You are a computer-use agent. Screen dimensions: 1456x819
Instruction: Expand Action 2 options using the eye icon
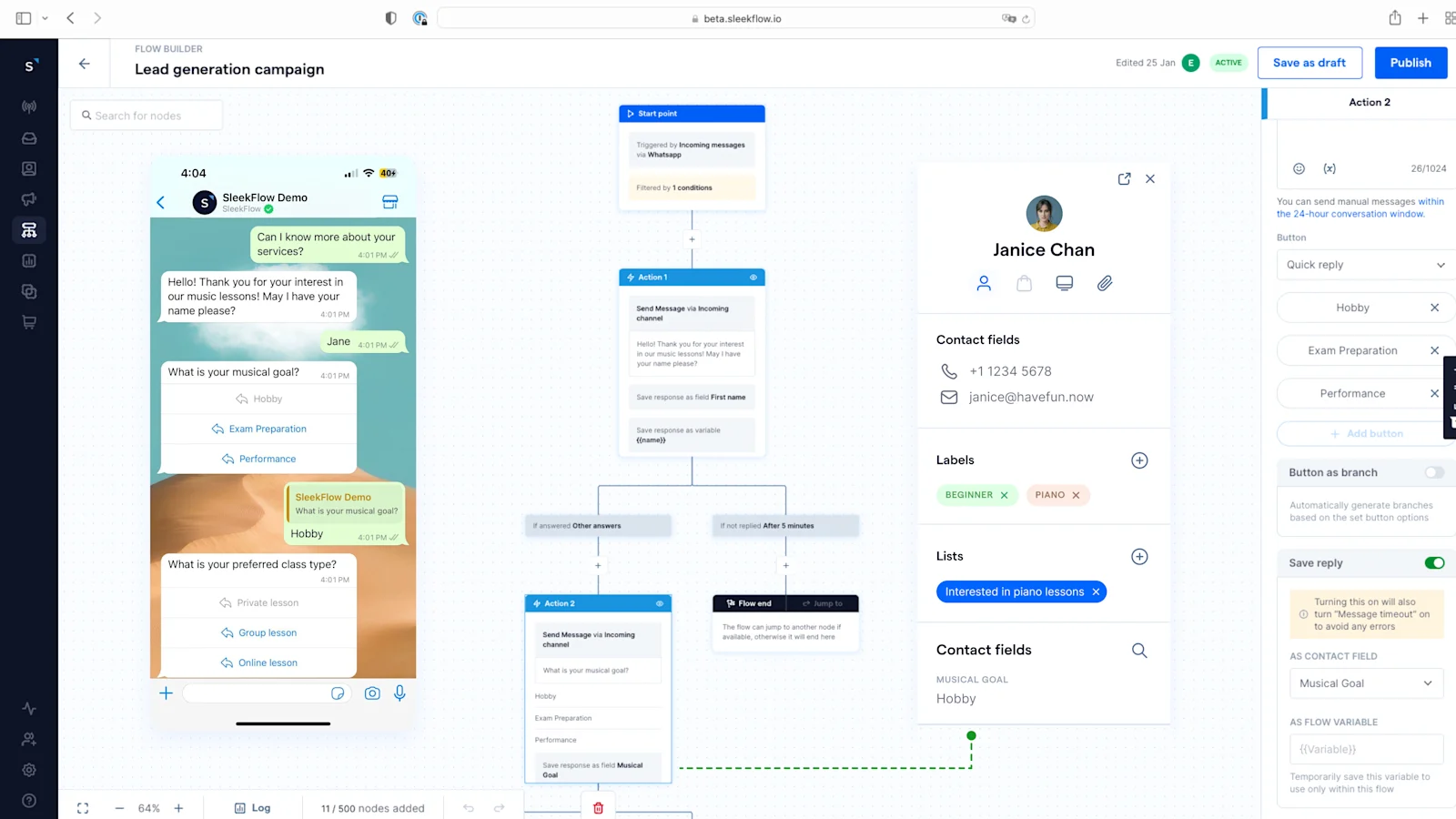click(x=661, y=603)
